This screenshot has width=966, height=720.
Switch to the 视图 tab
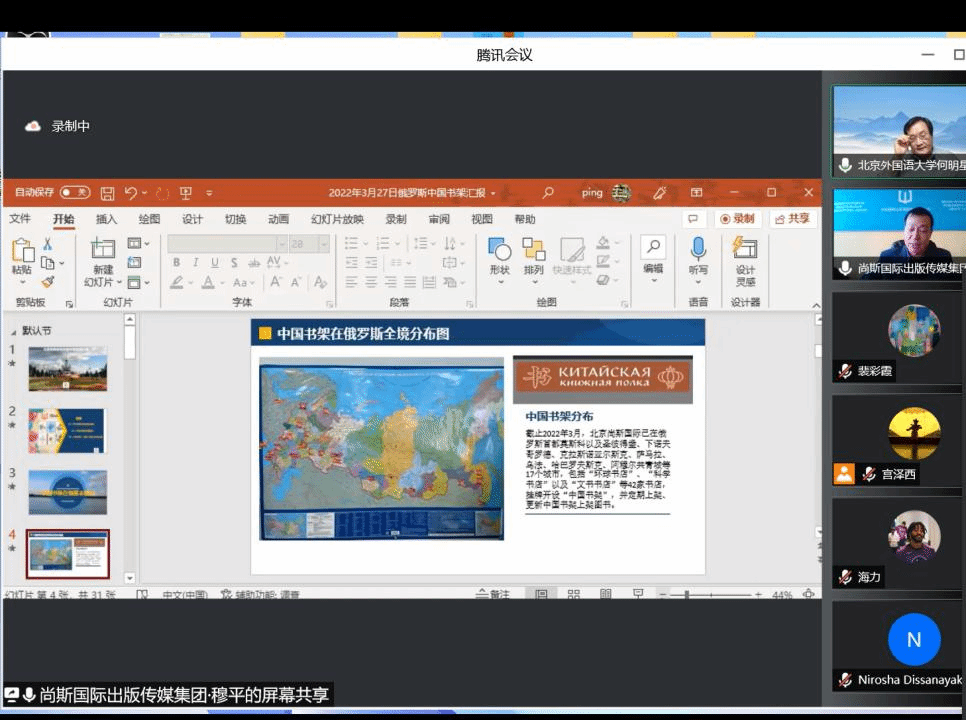(x=482, y=219)
